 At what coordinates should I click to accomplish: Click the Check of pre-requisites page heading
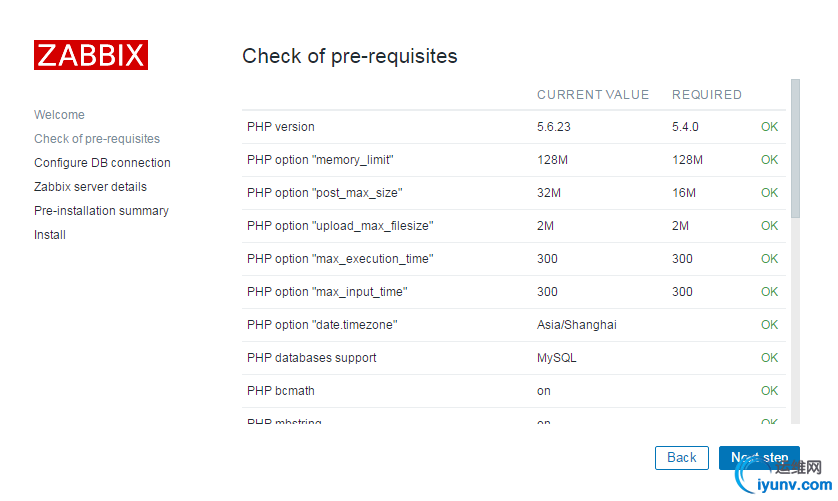(x=350, y=56)
